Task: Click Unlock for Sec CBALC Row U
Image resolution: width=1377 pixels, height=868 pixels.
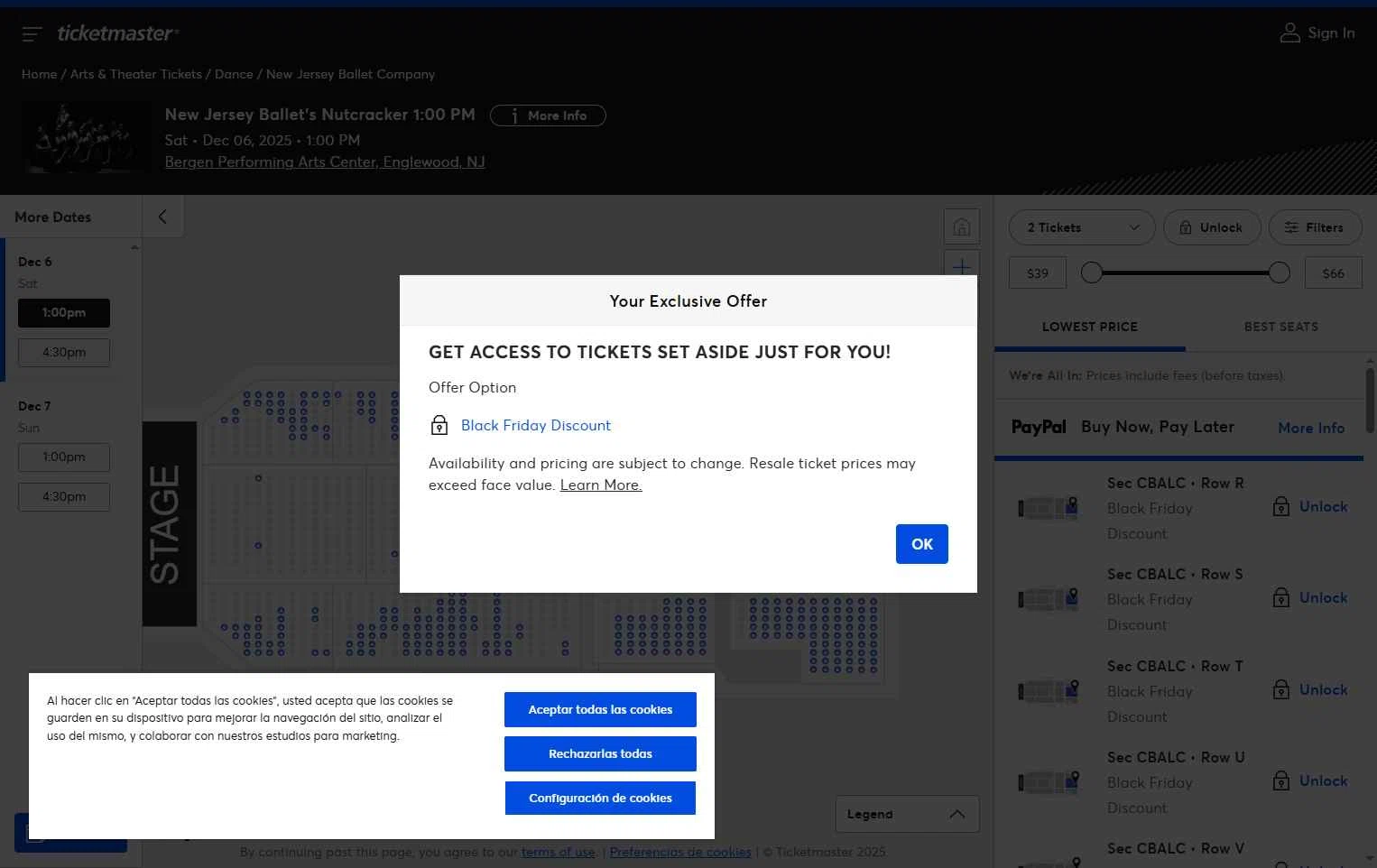Action: (1324, 781)
